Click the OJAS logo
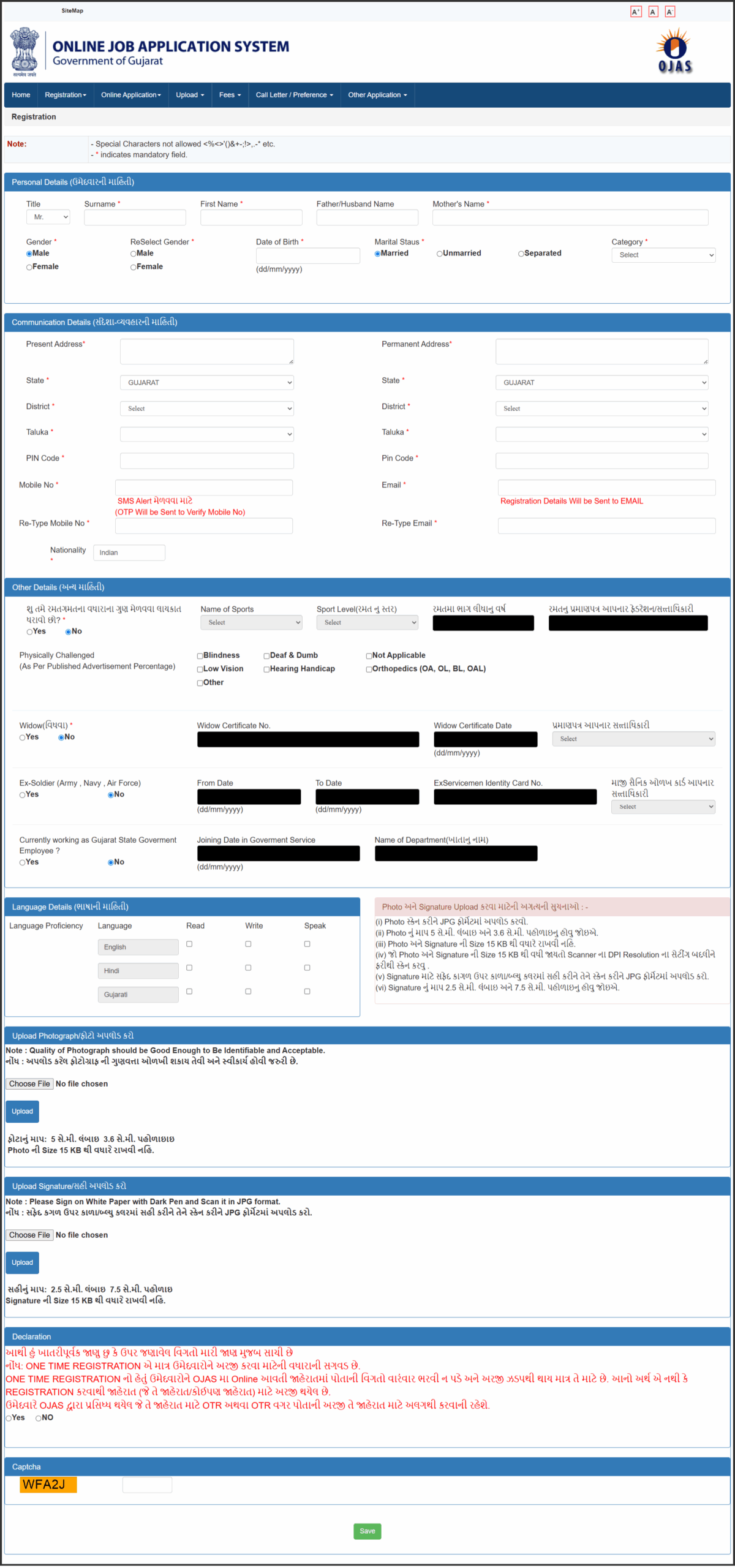The height and width of the screenshot is (1568, 735). pos(674,51)
